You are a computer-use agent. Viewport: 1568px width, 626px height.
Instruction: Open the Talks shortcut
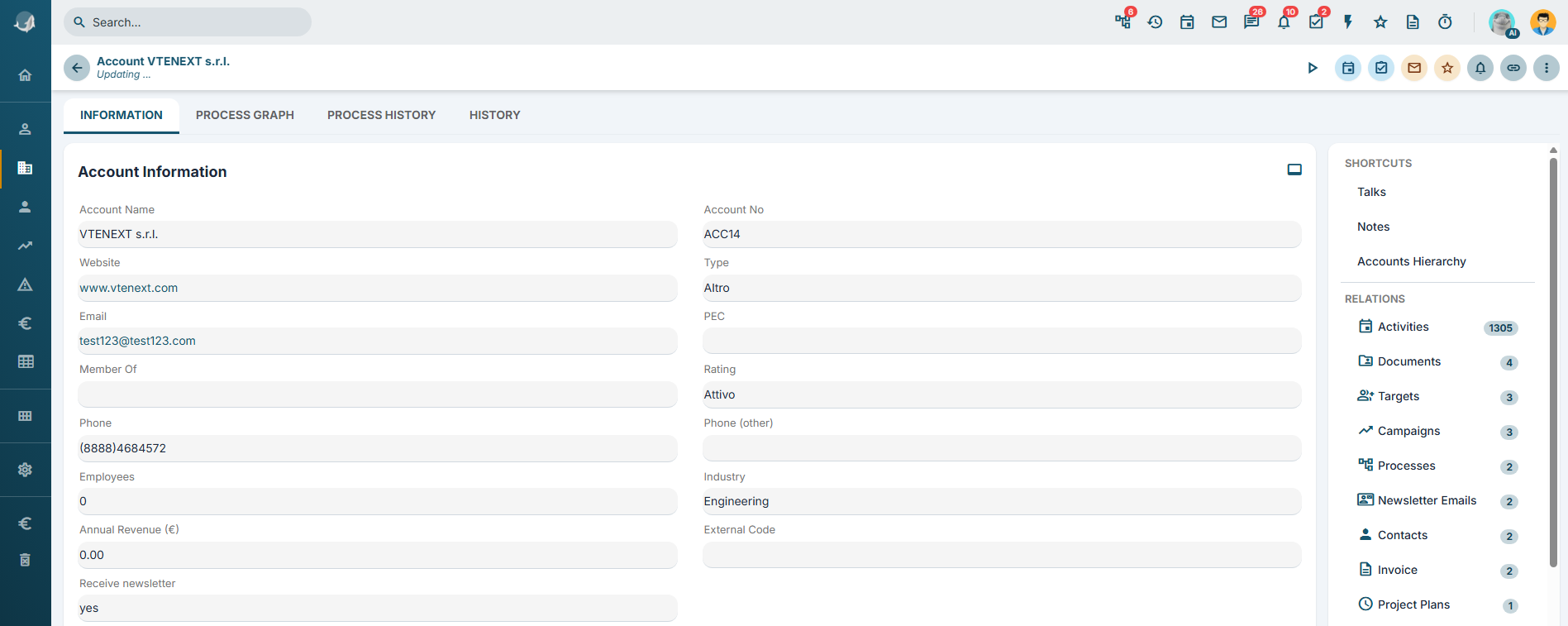(1371, 192)
